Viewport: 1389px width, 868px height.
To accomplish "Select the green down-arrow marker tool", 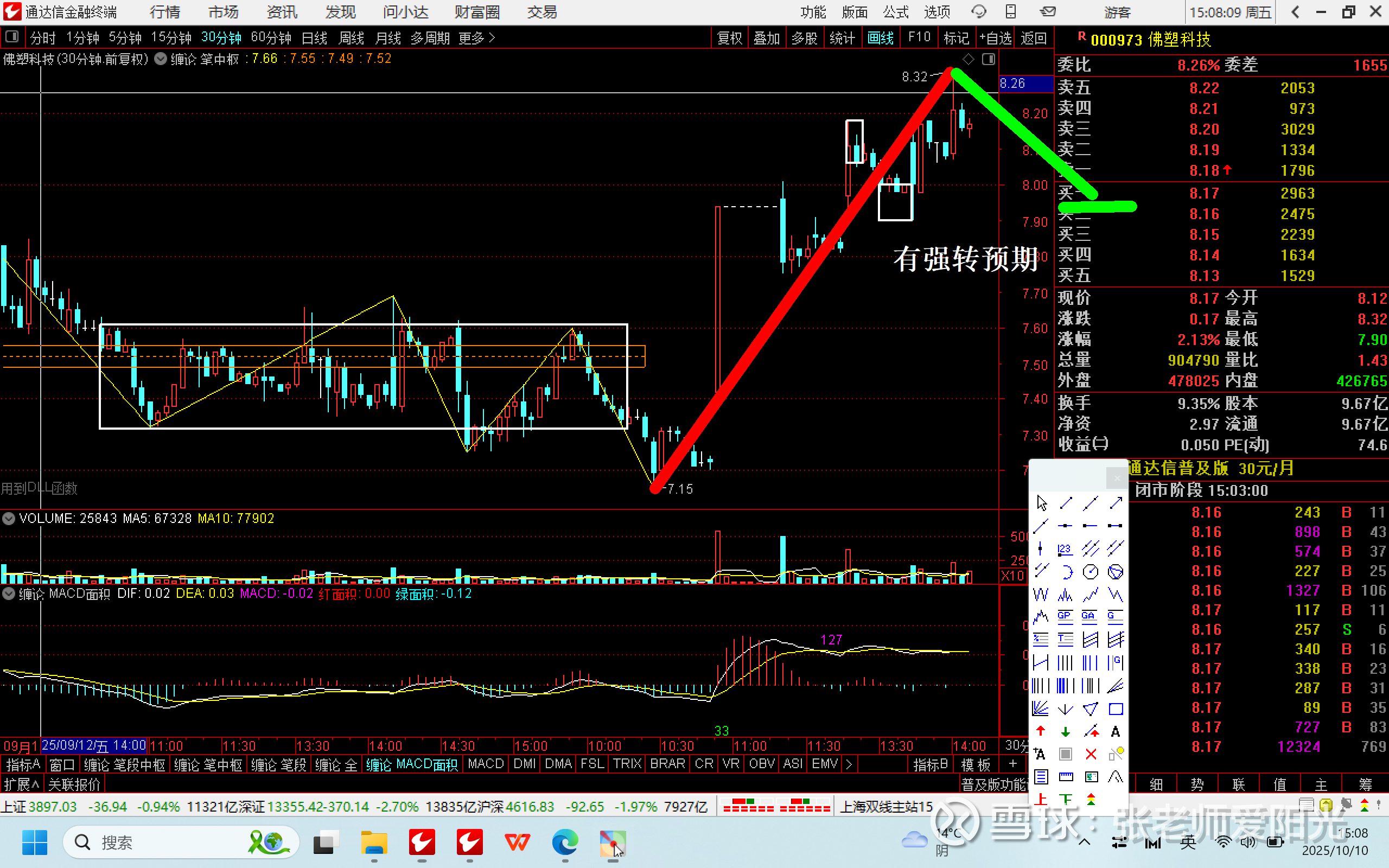I will pyautogui.click(x=1065, y=731).
